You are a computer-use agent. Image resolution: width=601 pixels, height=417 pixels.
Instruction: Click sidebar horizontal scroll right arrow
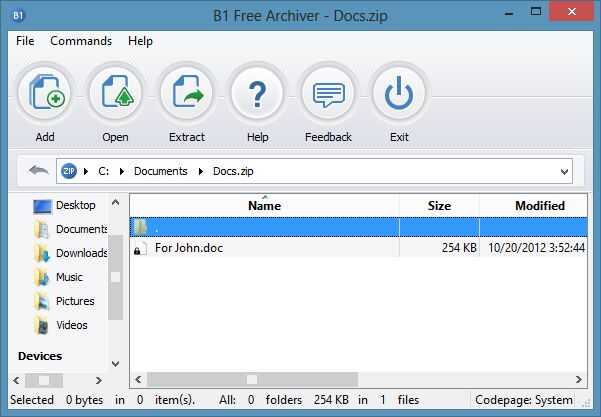pos(99,381)
